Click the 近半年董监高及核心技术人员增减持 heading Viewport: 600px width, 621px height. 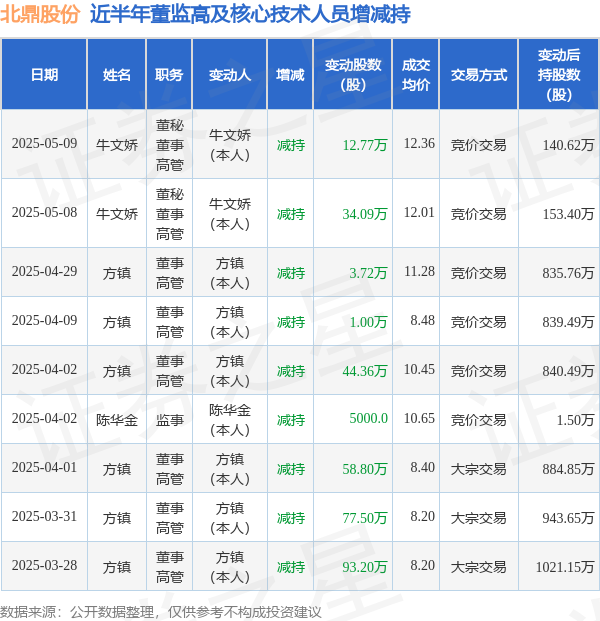click(x=250, y=15)
